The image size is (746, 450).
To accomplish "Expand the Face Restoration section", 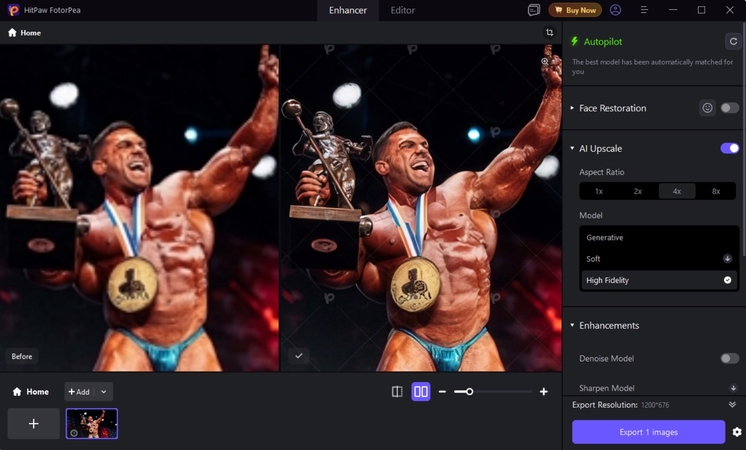I will pyautogui.click(x=572, y=108).
